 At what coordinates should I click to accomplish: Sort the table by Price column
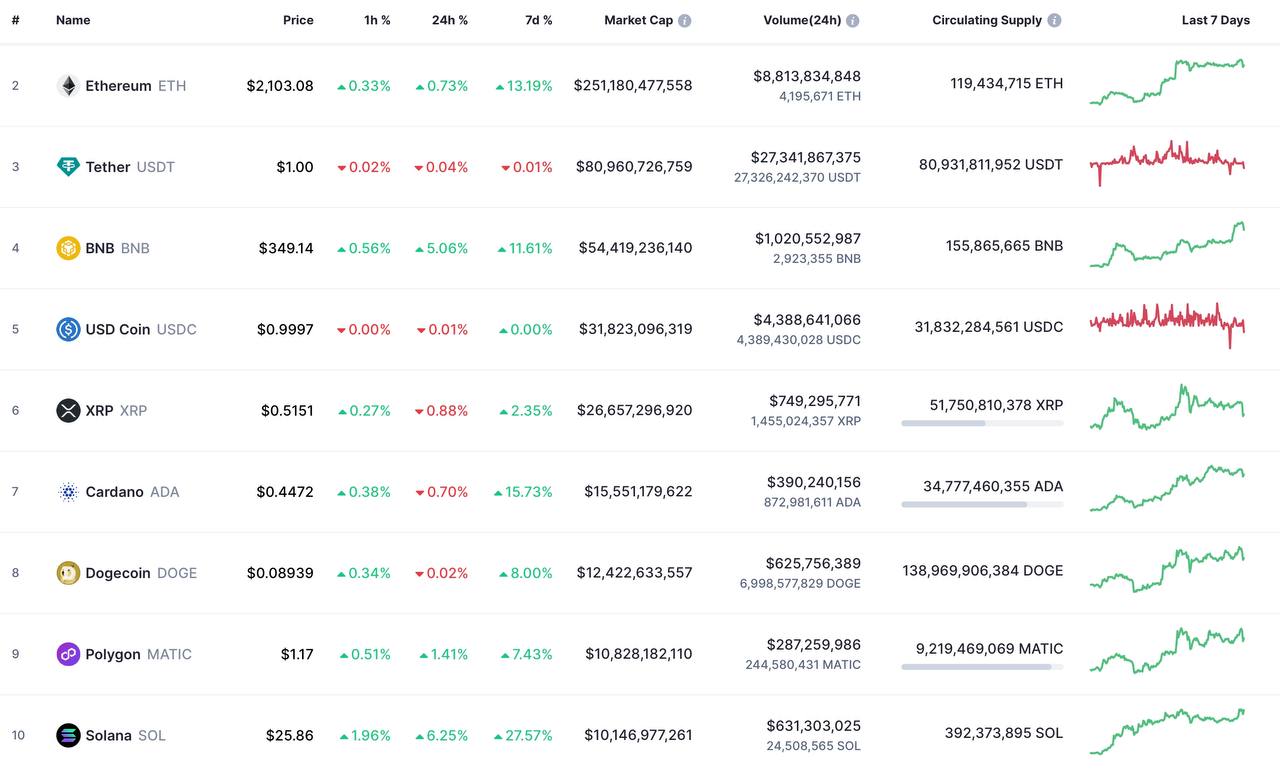pyautogui.click(x=298, y=20)
